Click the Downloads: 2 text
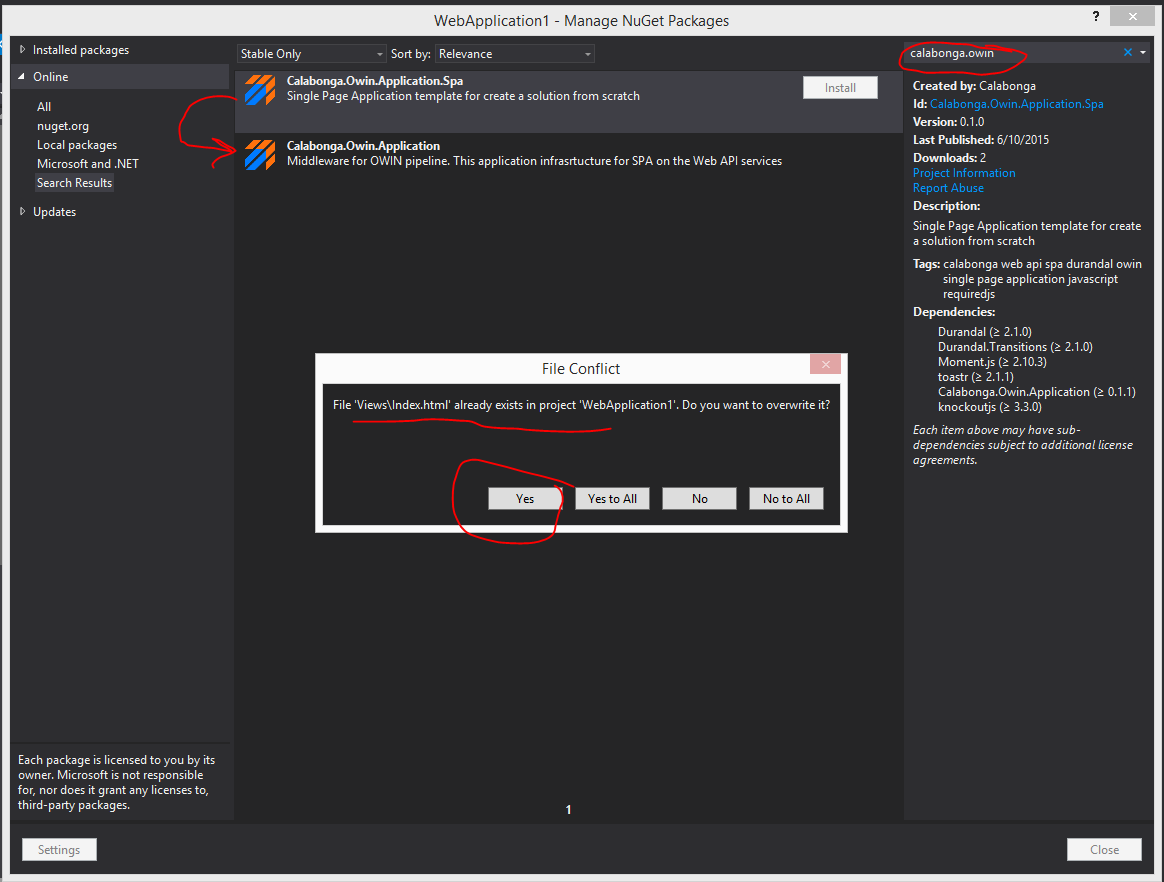The height and width of the screenshot is (882, 1164). [949, 158]
